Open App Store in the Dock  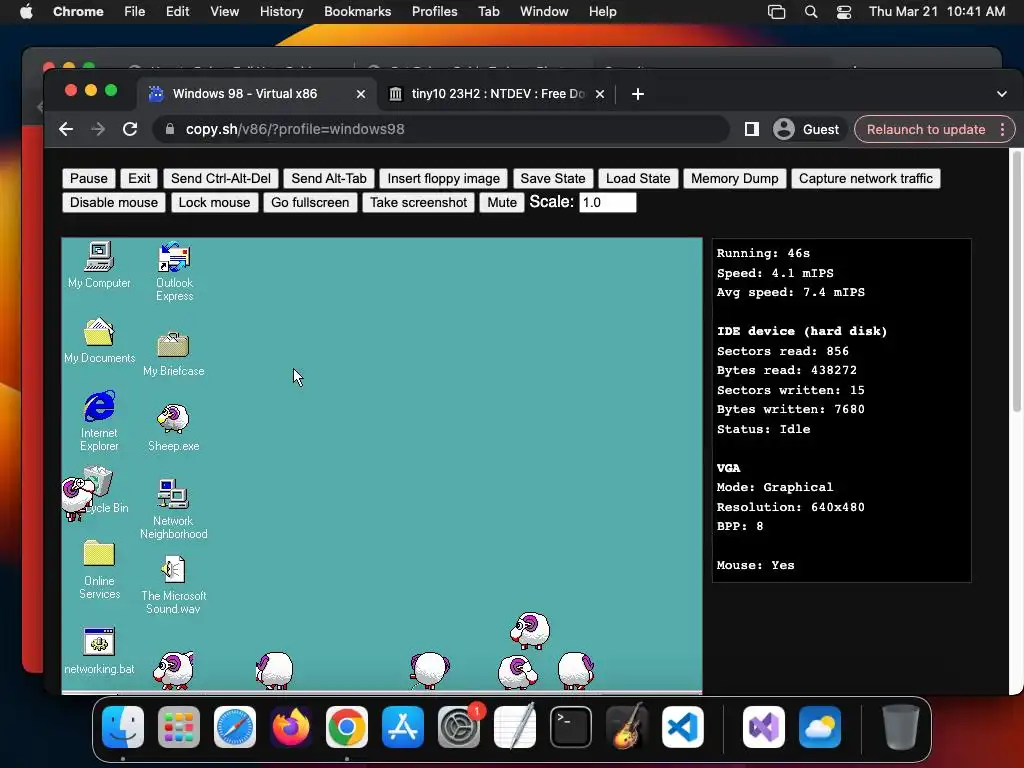(x=403, y=727)
